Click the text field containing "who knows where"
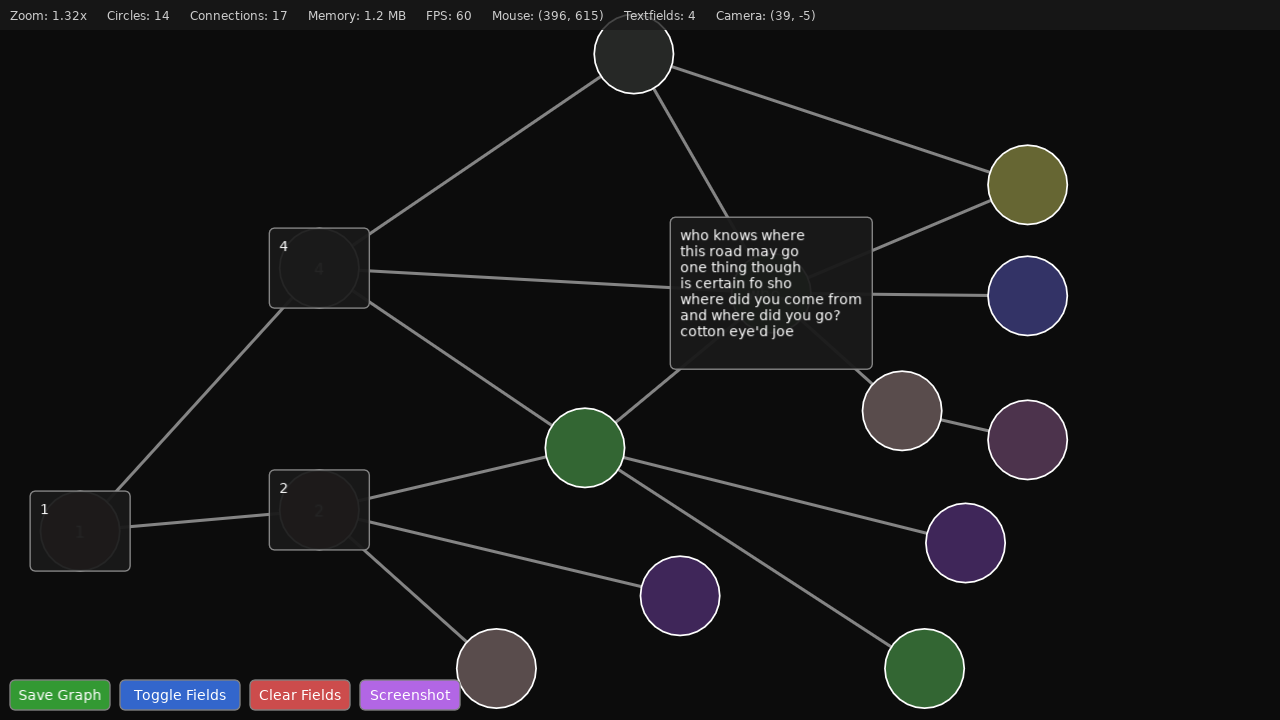This screenshot has height=720, width=1280. [771, 293]
